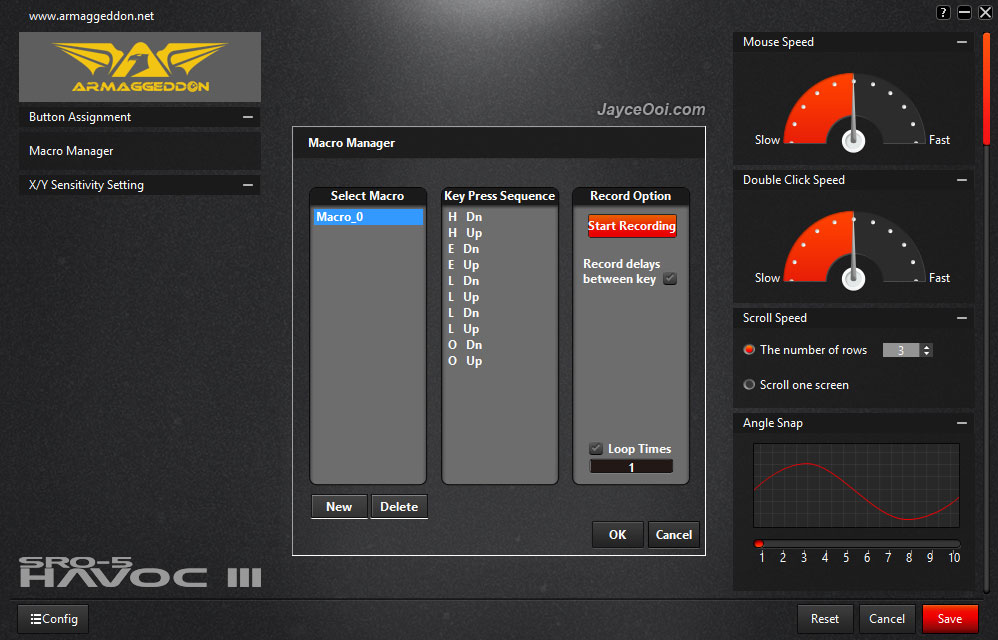The image size is (998, 640).
Task: Create a New macro
Action: click(339, 506)
